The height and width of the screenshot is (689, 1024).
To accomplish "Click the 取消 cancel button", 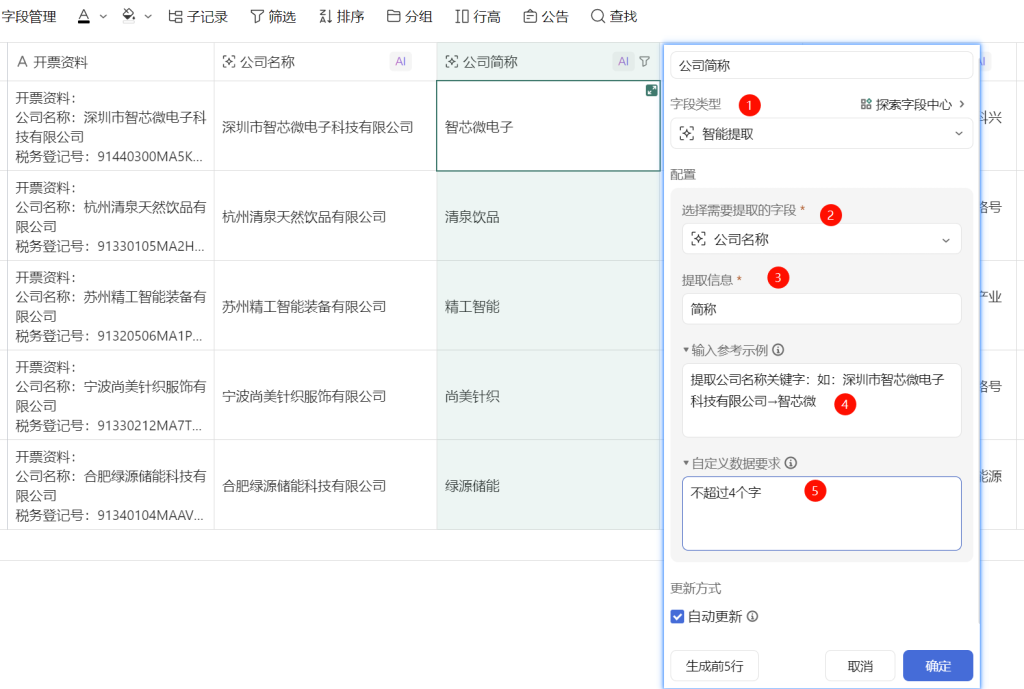I will coord(860,665).
